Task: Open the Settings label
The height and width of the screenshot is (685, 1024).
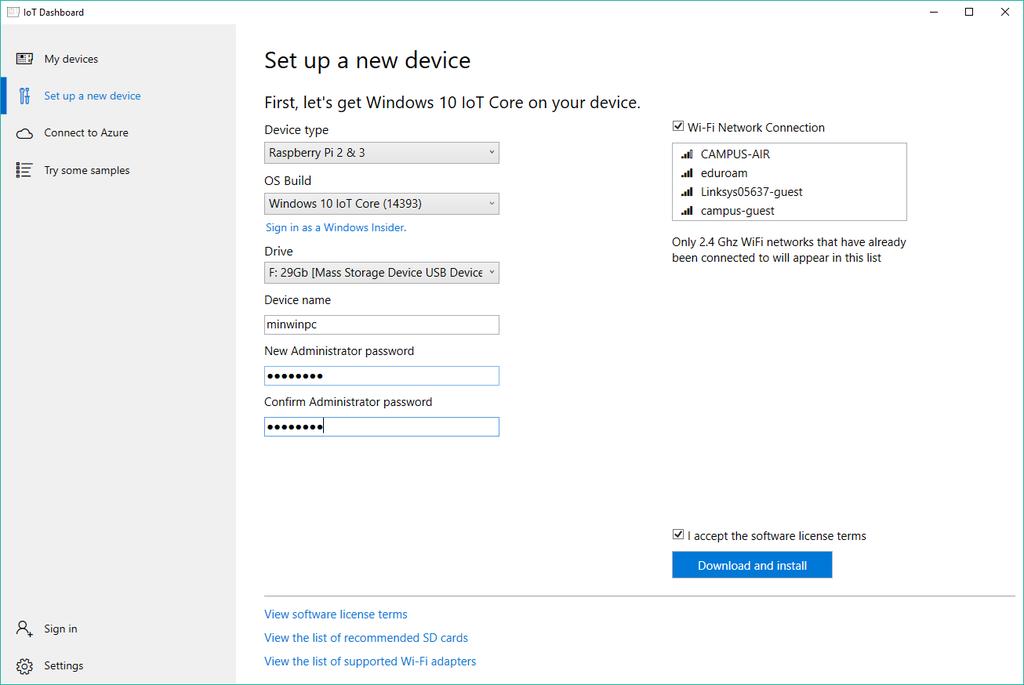Action: 63,665
